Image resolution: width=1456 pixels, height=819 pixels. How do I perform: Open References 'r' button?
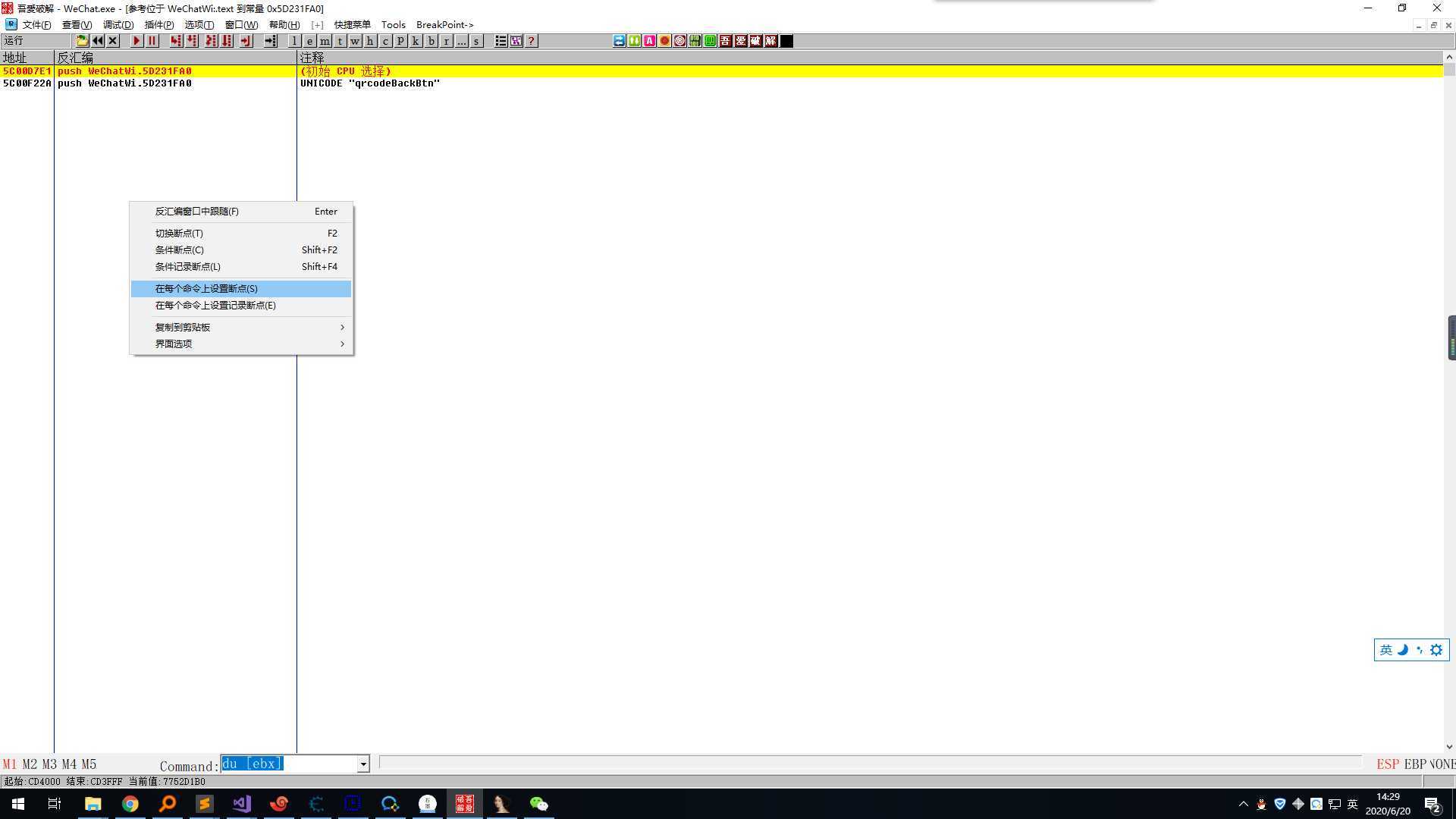[446, 41]
